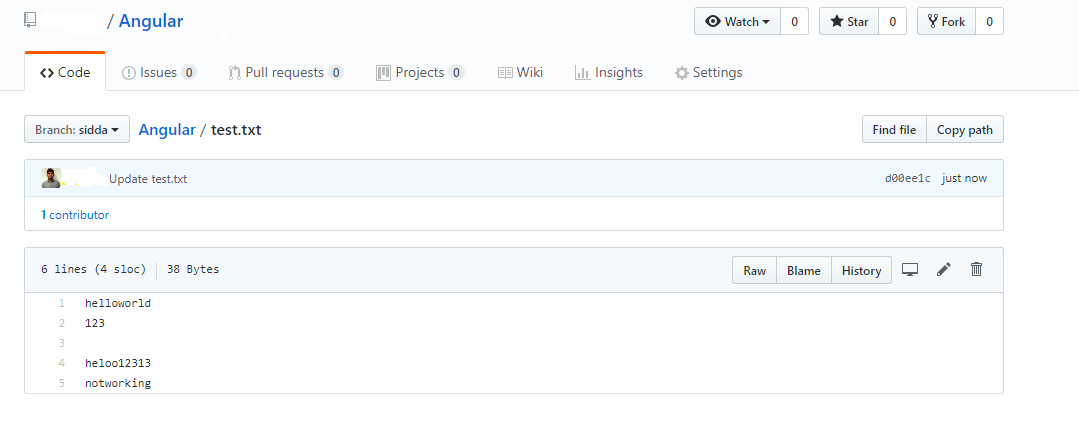The height and width of the screenshot is (432, 1079).
Task: Expand the Branch: sidda selector
Action: click(x=77, y=130)
